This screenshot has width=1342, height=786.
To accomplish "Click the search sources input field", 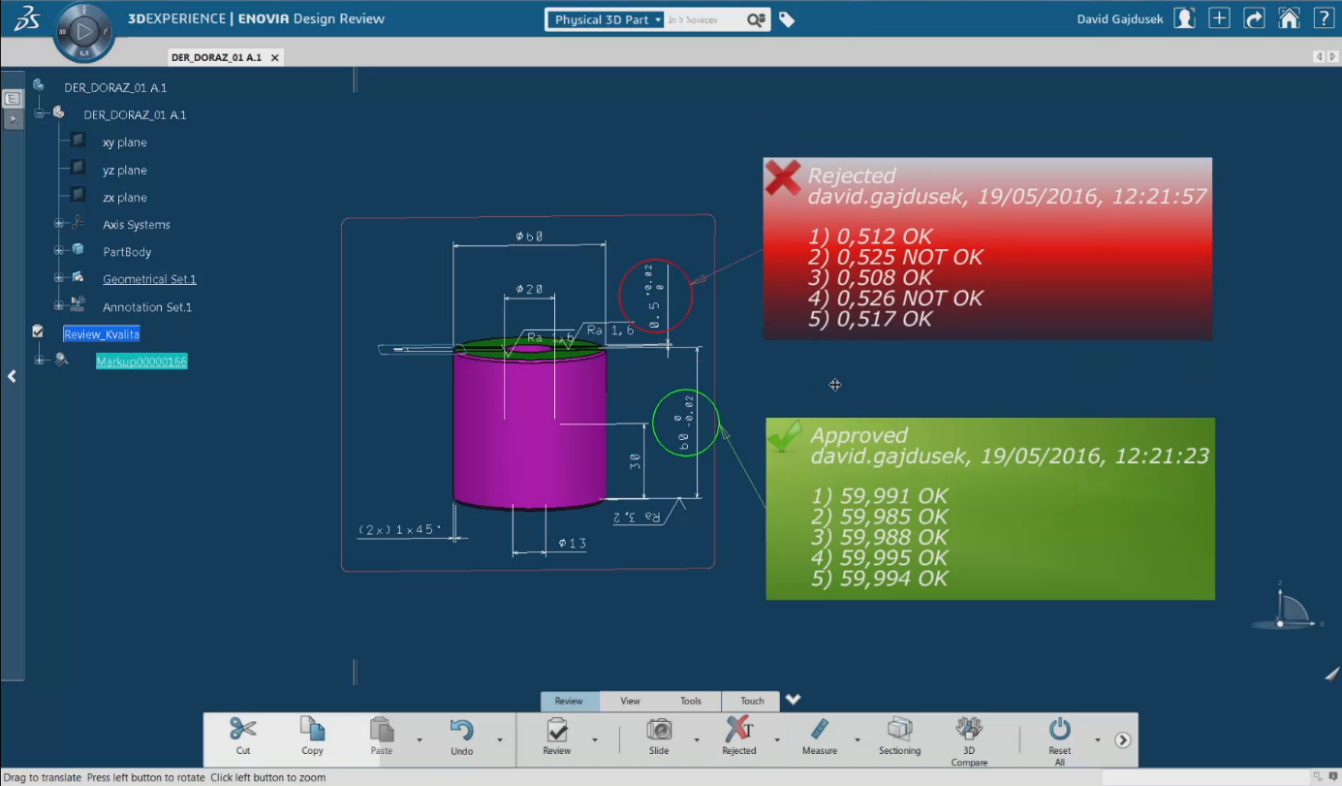I will click(704, 20).
